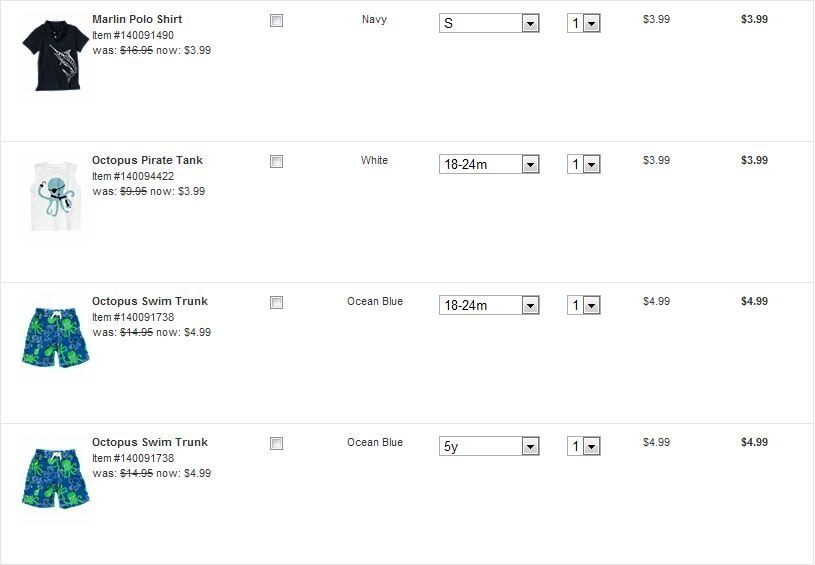Screen dimensions: 815x565
Task: Check the Marlin Polo Shirt checkbox
Action: pos(277,21)
